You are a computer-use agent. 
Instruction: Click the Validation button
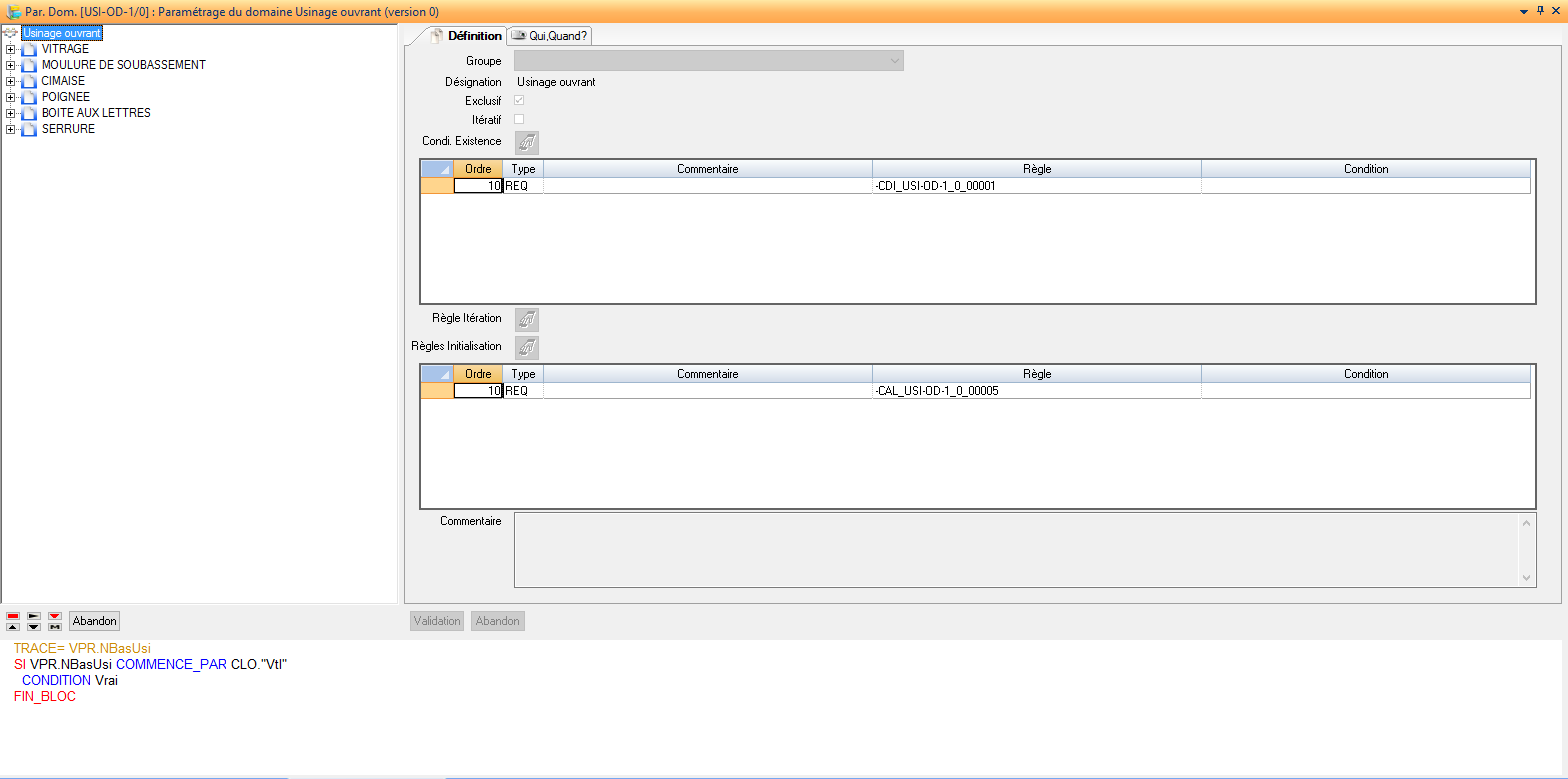tap(437, 621)
